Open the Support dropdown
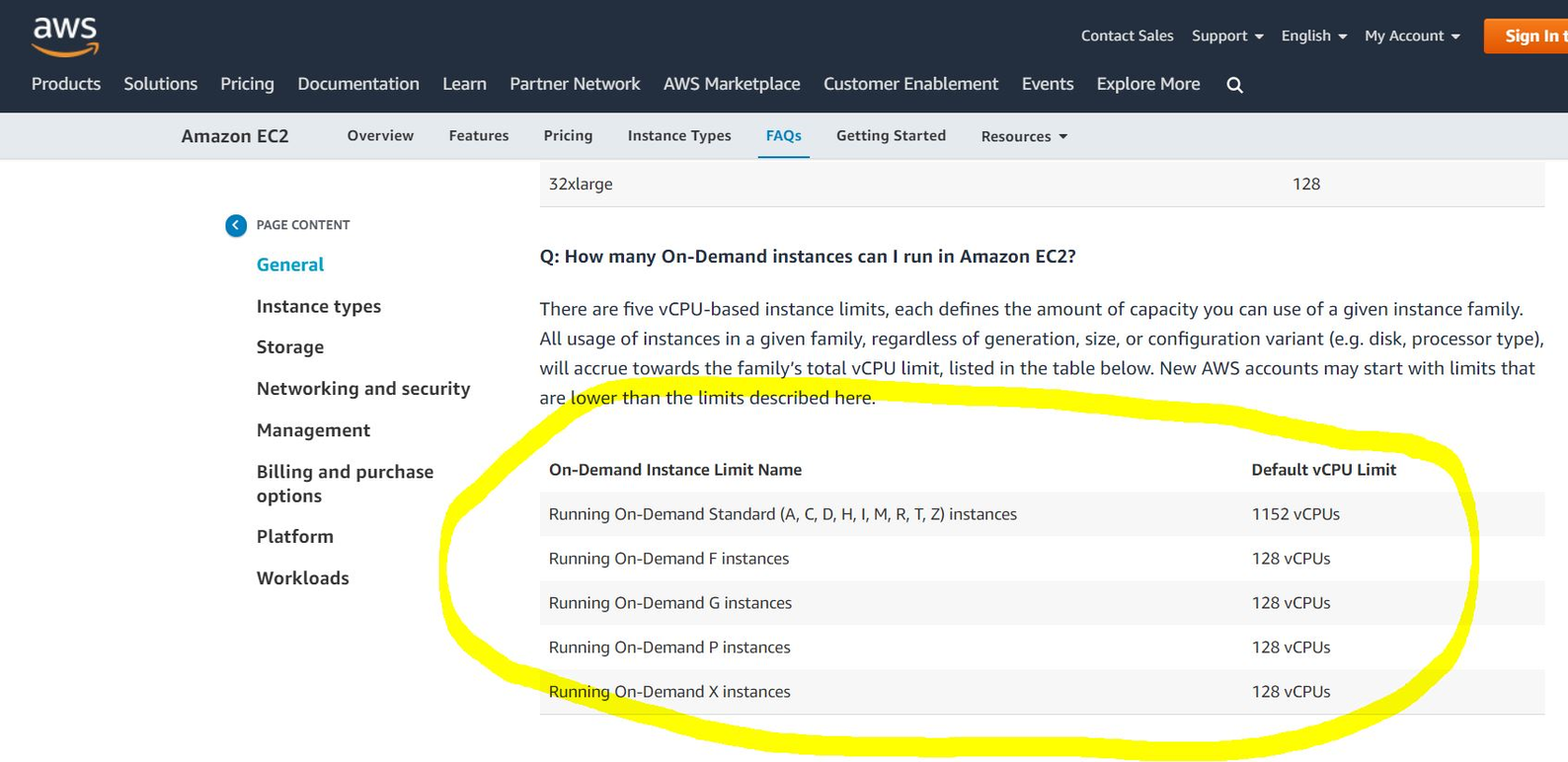Image resolution: width=1568 pixels, height=762 pixels. 1227,36
